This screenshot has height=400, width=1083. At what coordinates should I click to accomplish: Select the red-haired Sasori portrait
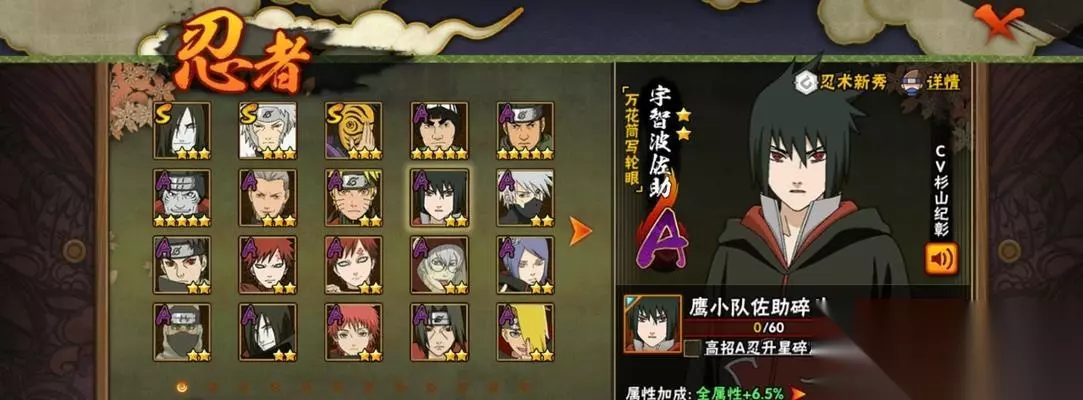click(x=354, y=332)
